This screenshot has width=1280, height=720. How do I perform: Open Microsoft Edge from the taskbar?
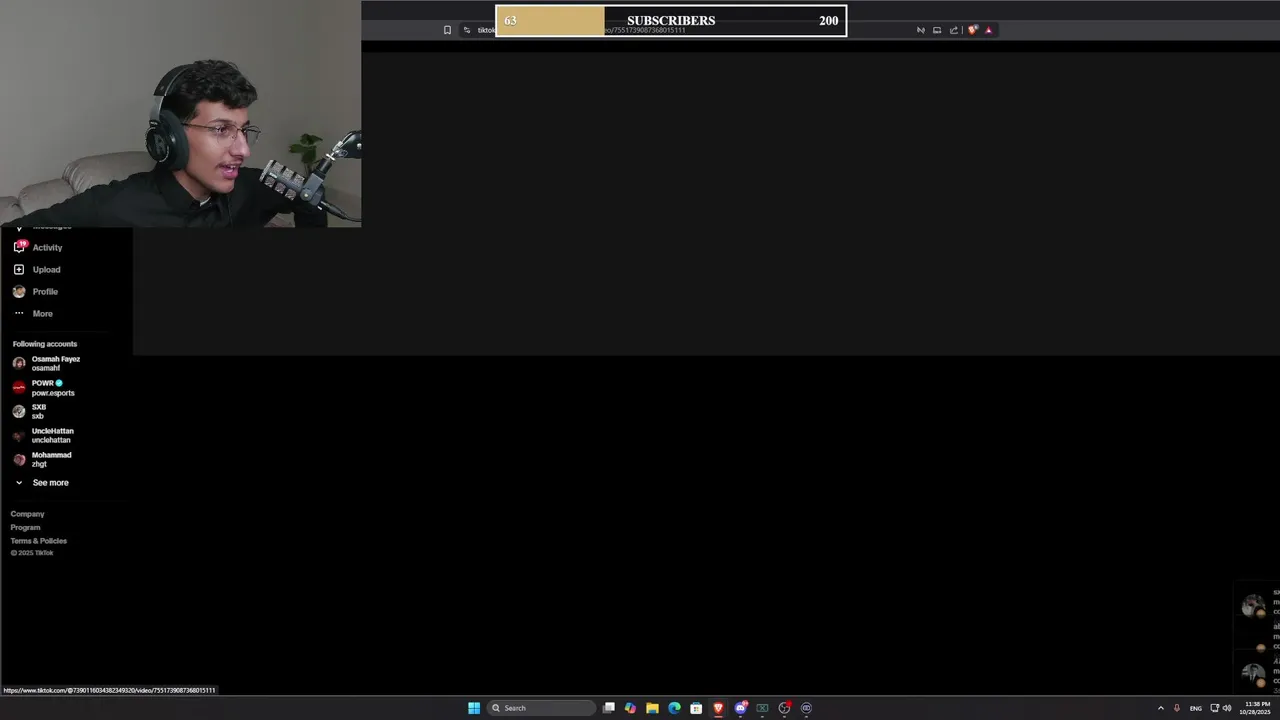[x=674, y=708]
